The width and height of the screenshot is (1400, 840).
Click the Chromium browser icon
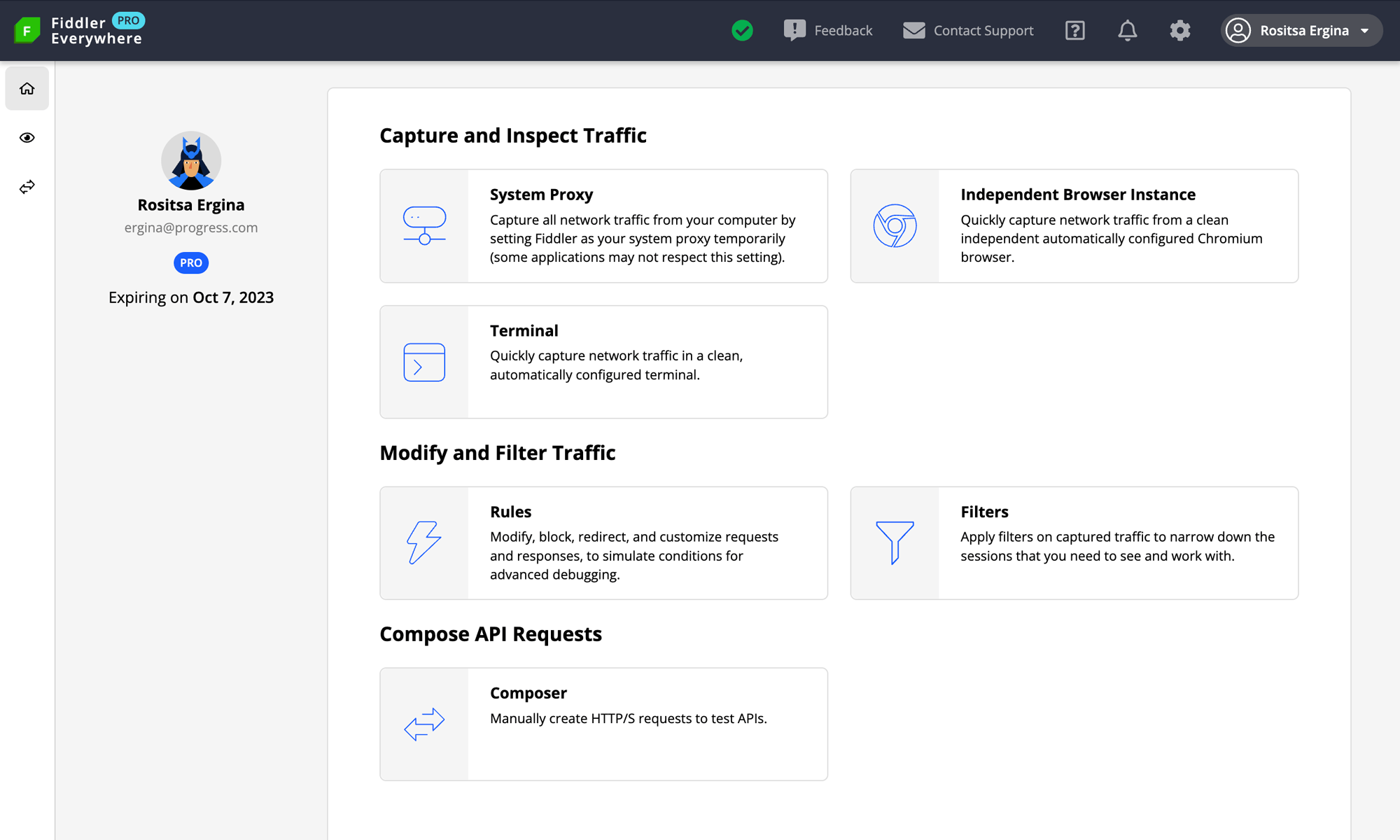[x=895, y=226]
